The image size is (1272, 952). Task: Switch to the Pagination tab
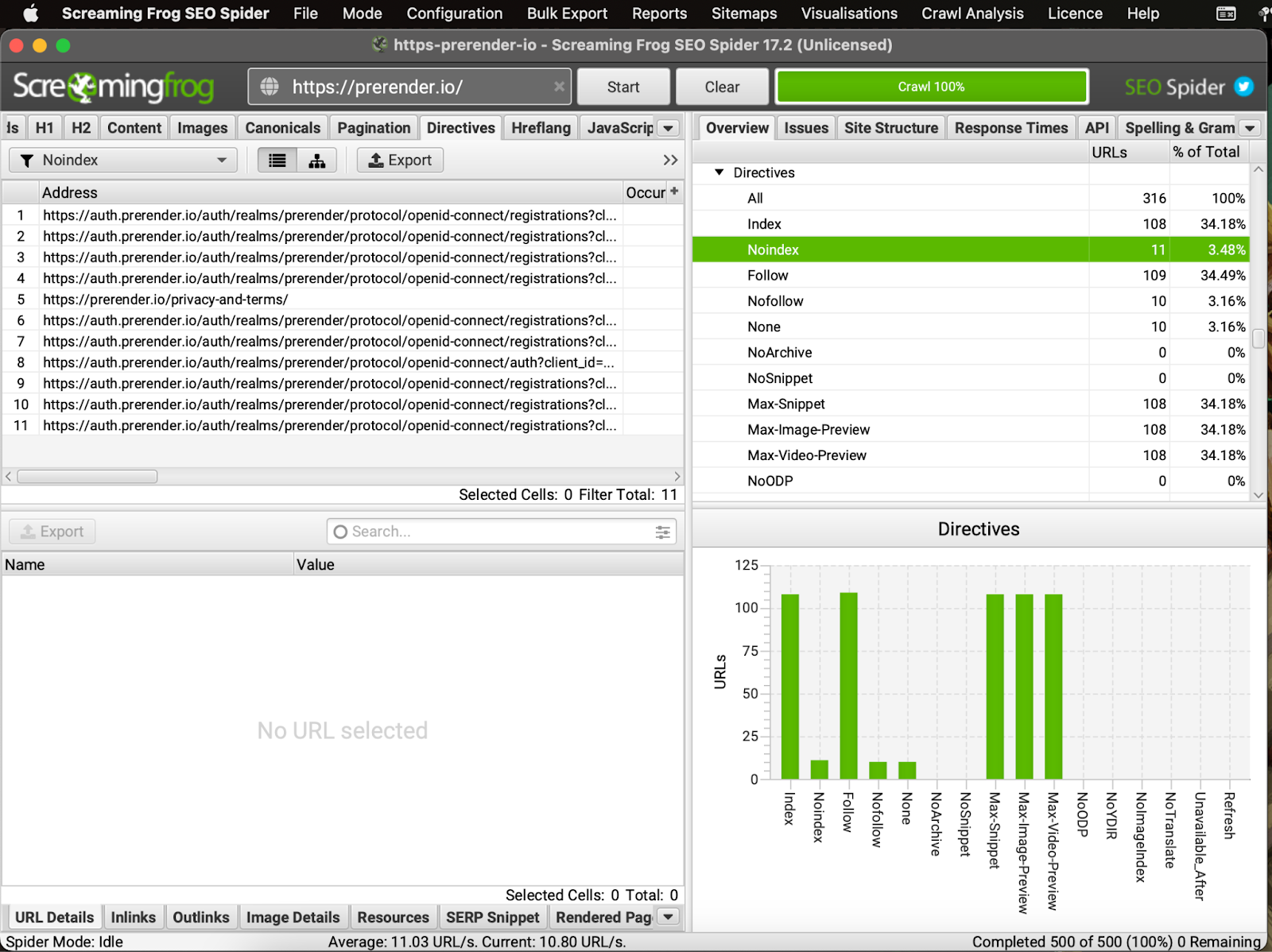pos(374,128)
